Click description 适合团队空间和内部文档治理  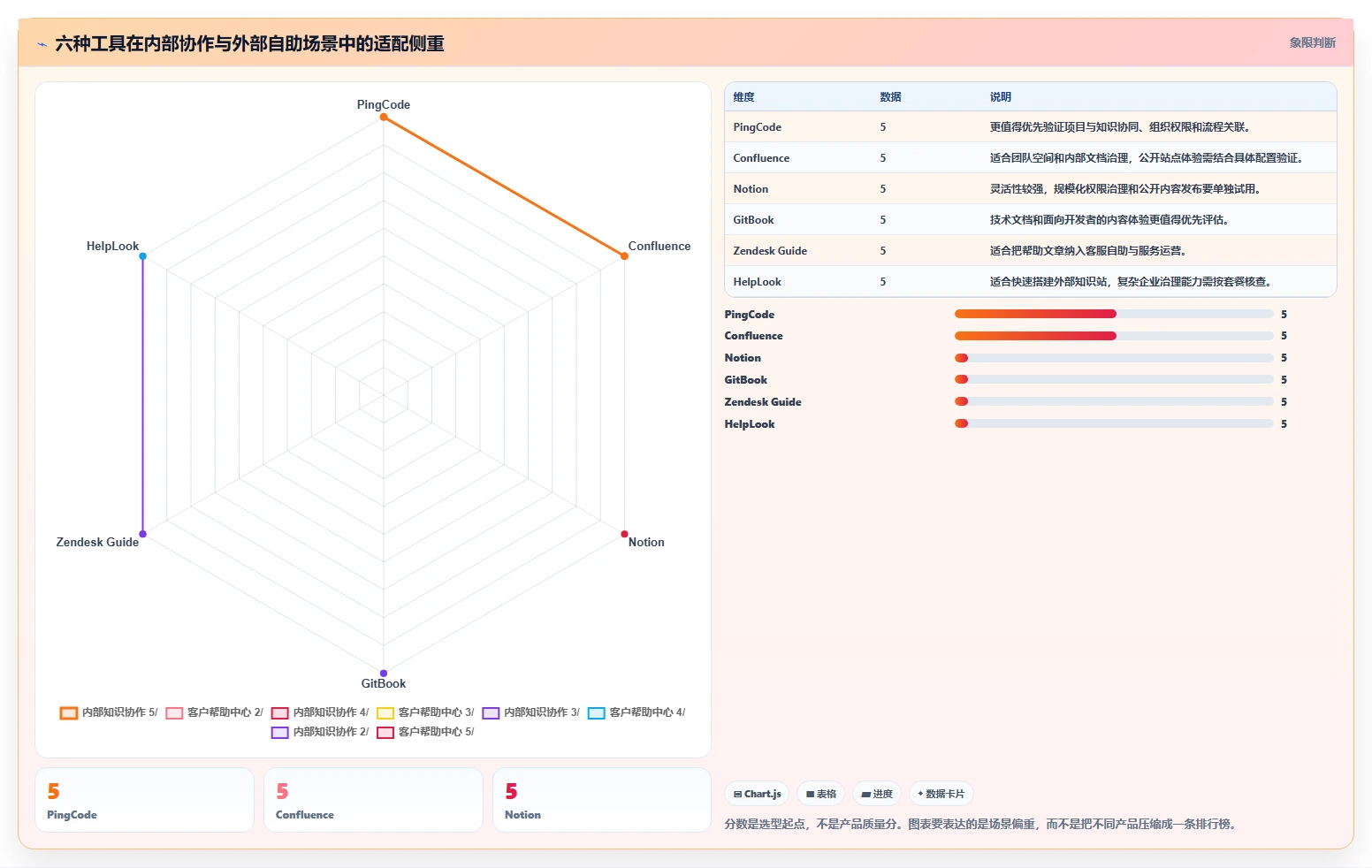pos(1146,158)
